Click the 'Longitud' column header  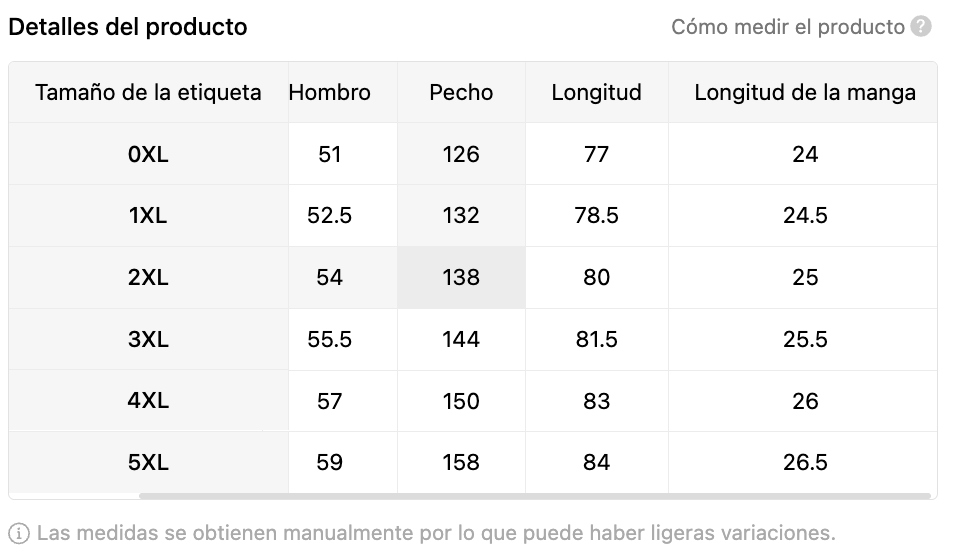pos(596,93)
